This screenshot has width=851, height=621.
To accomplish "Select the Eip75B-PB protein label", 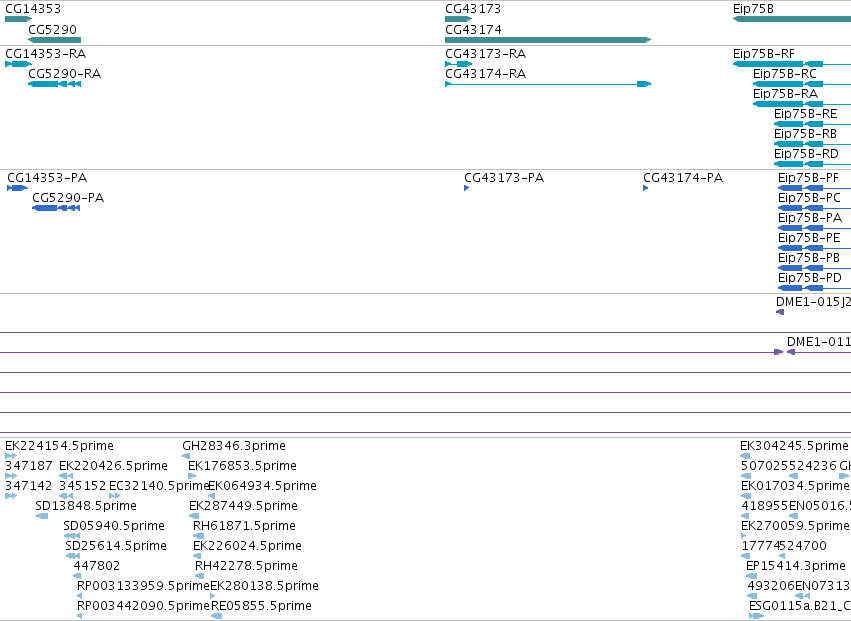I will coord(809,258).
